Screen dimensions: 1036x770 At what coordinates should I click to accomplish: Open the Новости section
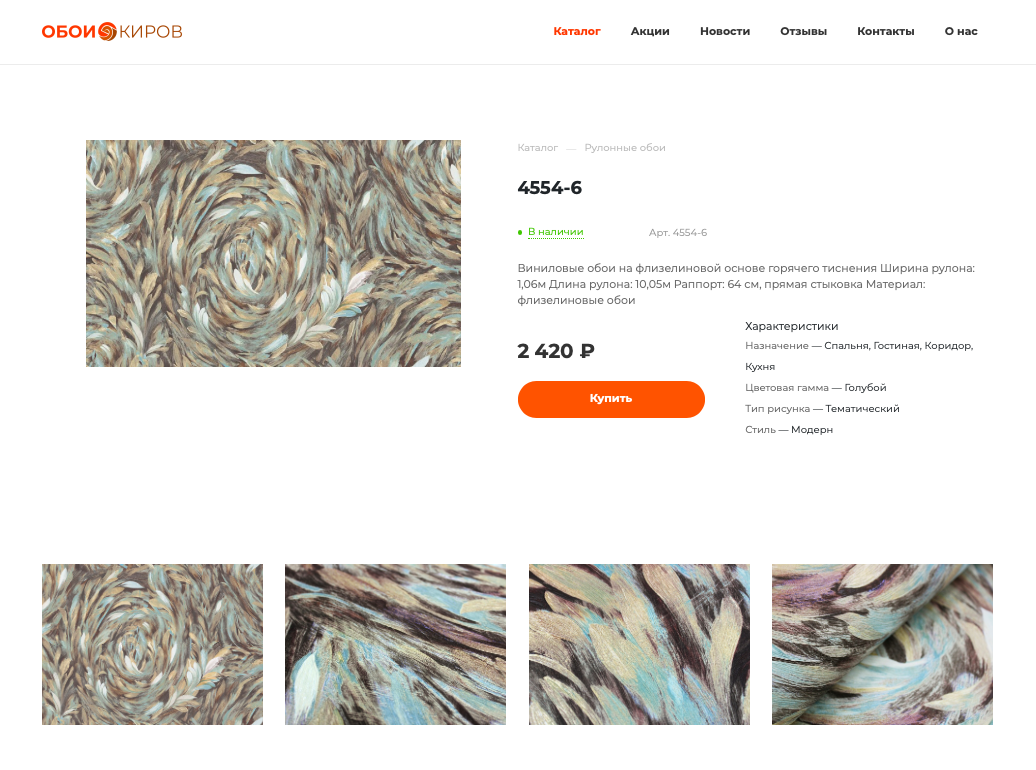(x=725, y=32)
